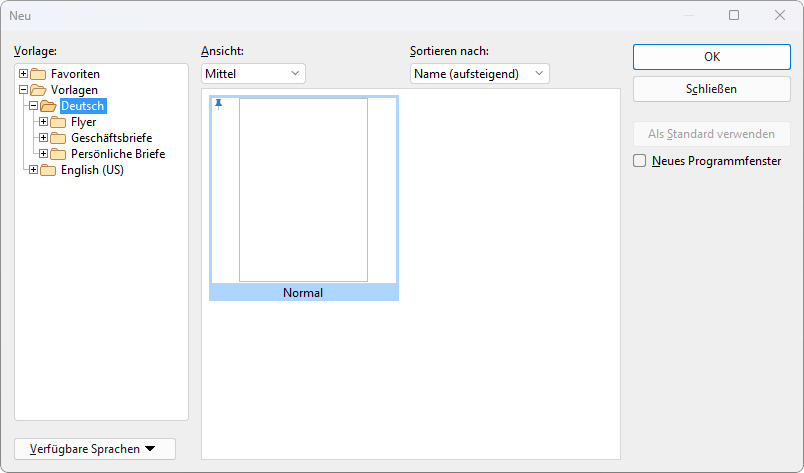
Task: Expand the Flyer tree node
Action: [x=44, y=122]
